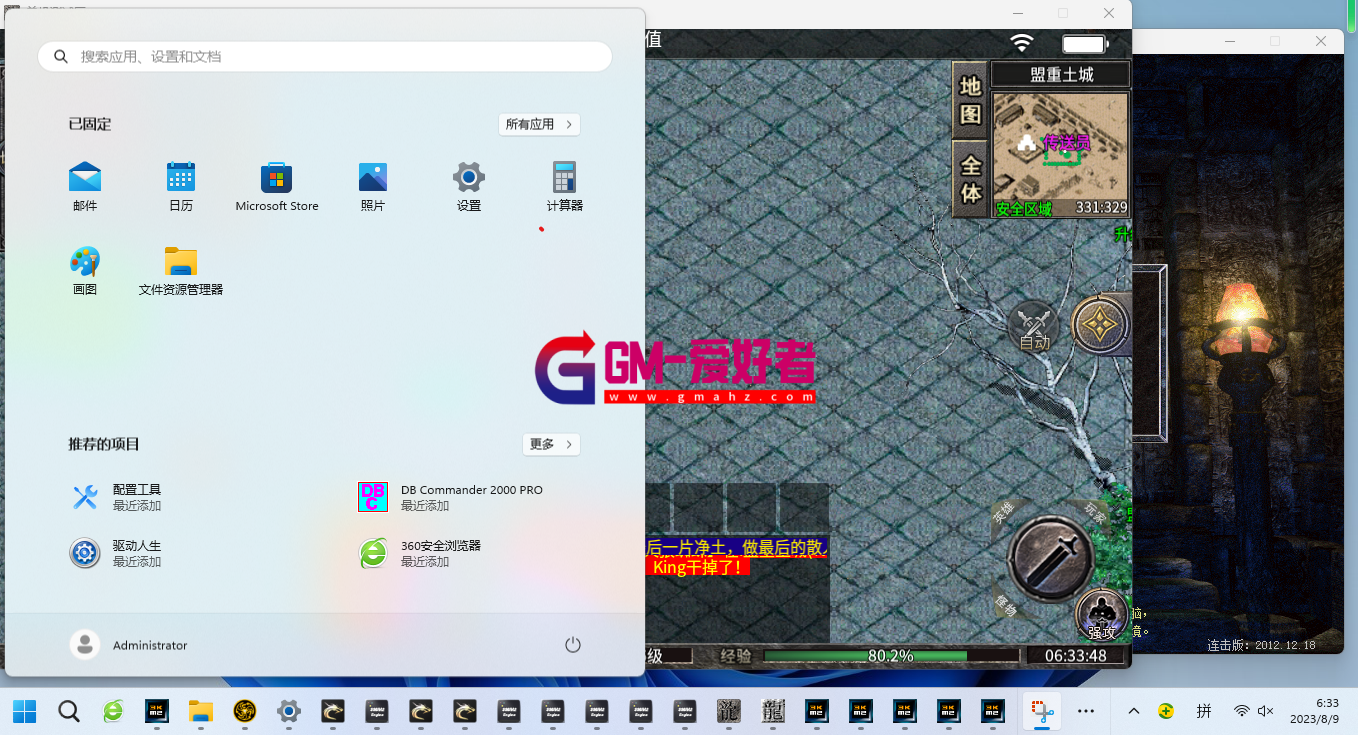Toggle the 自动 auto-combat button
This screenshot has height=735, width=1358.
[1034, 326]
